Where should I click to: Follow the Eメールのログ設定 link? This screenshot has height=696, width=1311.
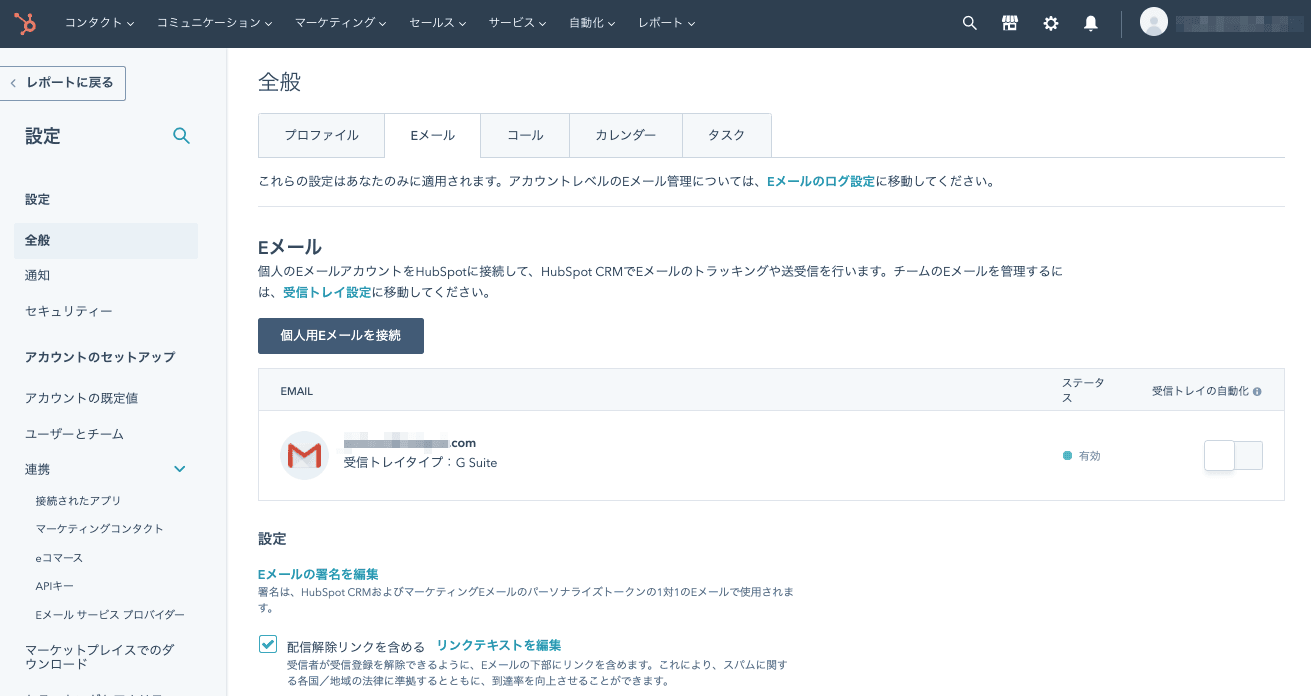pos(821,182)
